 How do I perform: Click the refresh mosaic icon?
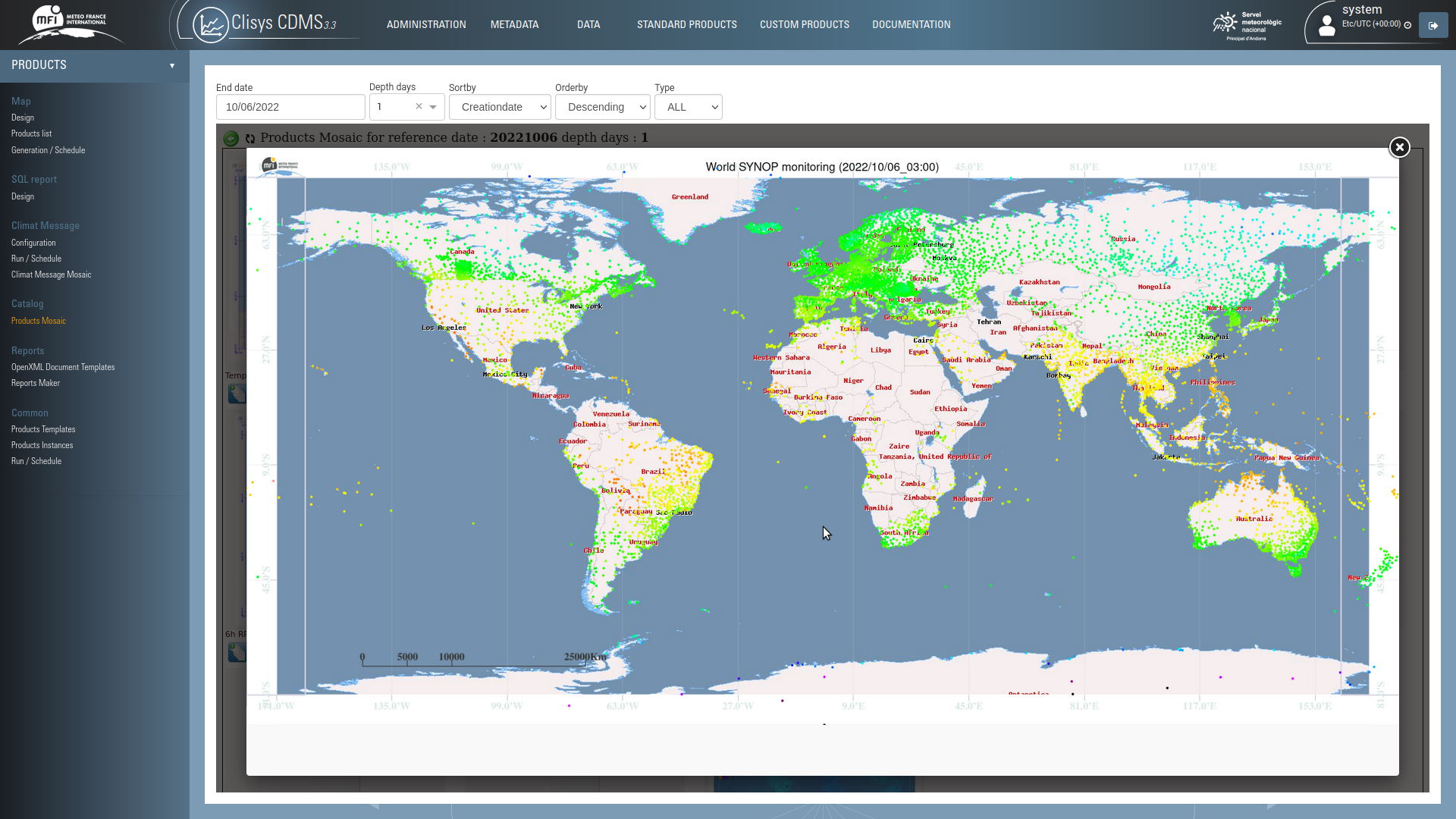tap(250, 139)
